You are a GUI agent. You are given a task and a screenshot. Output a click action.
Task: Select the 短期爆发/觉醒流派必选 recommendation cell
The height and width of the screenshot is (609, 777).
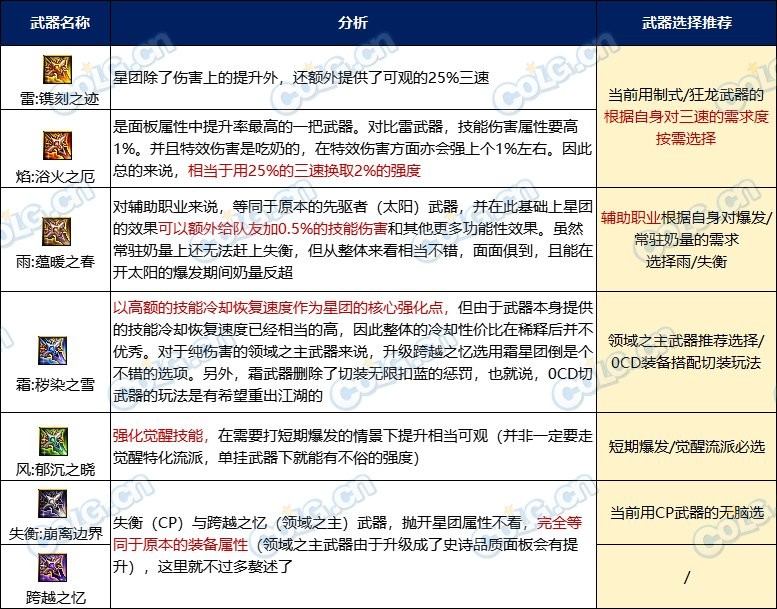coord(686,446)
